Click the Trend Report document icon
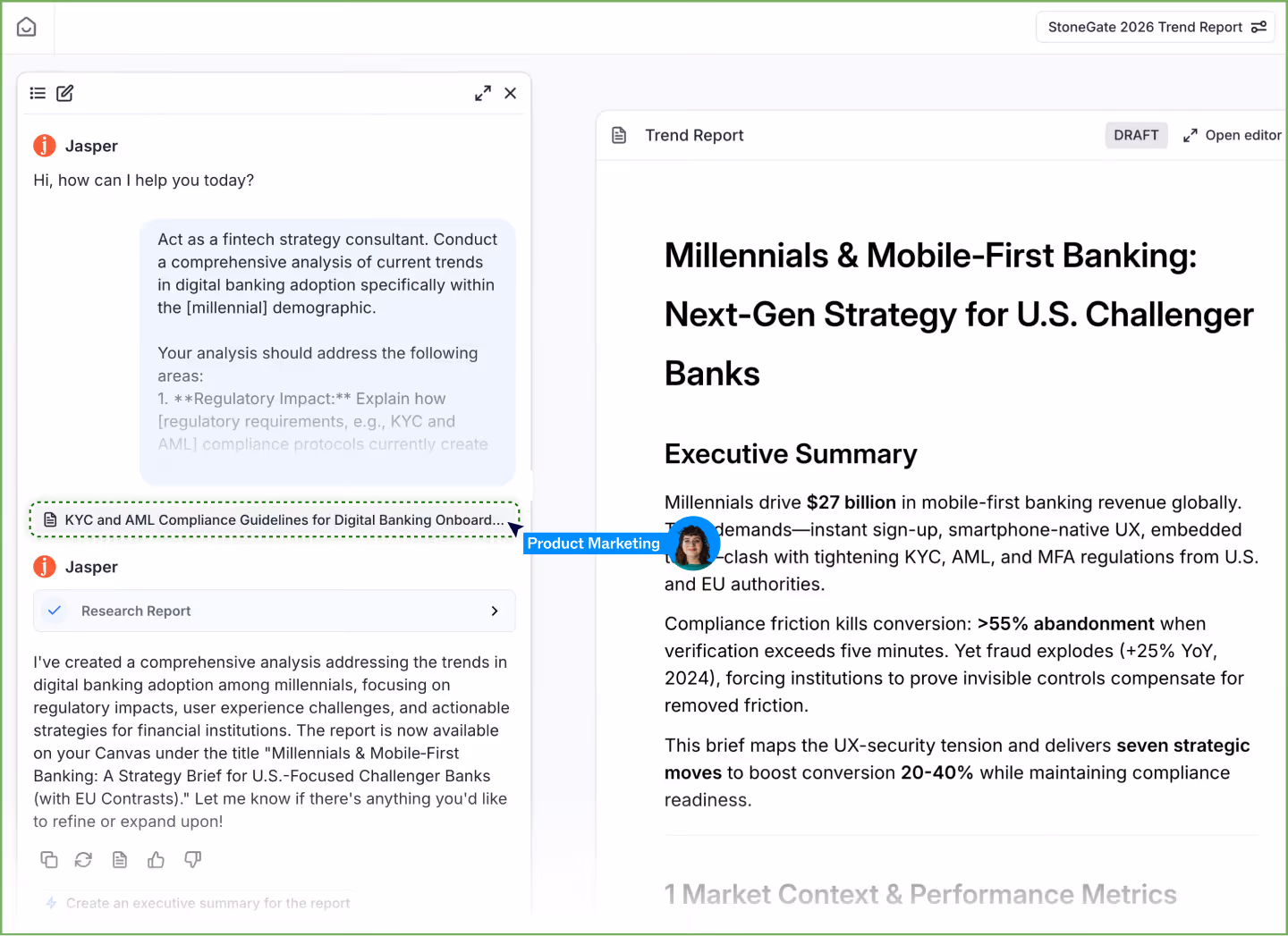 click(620, 135)
